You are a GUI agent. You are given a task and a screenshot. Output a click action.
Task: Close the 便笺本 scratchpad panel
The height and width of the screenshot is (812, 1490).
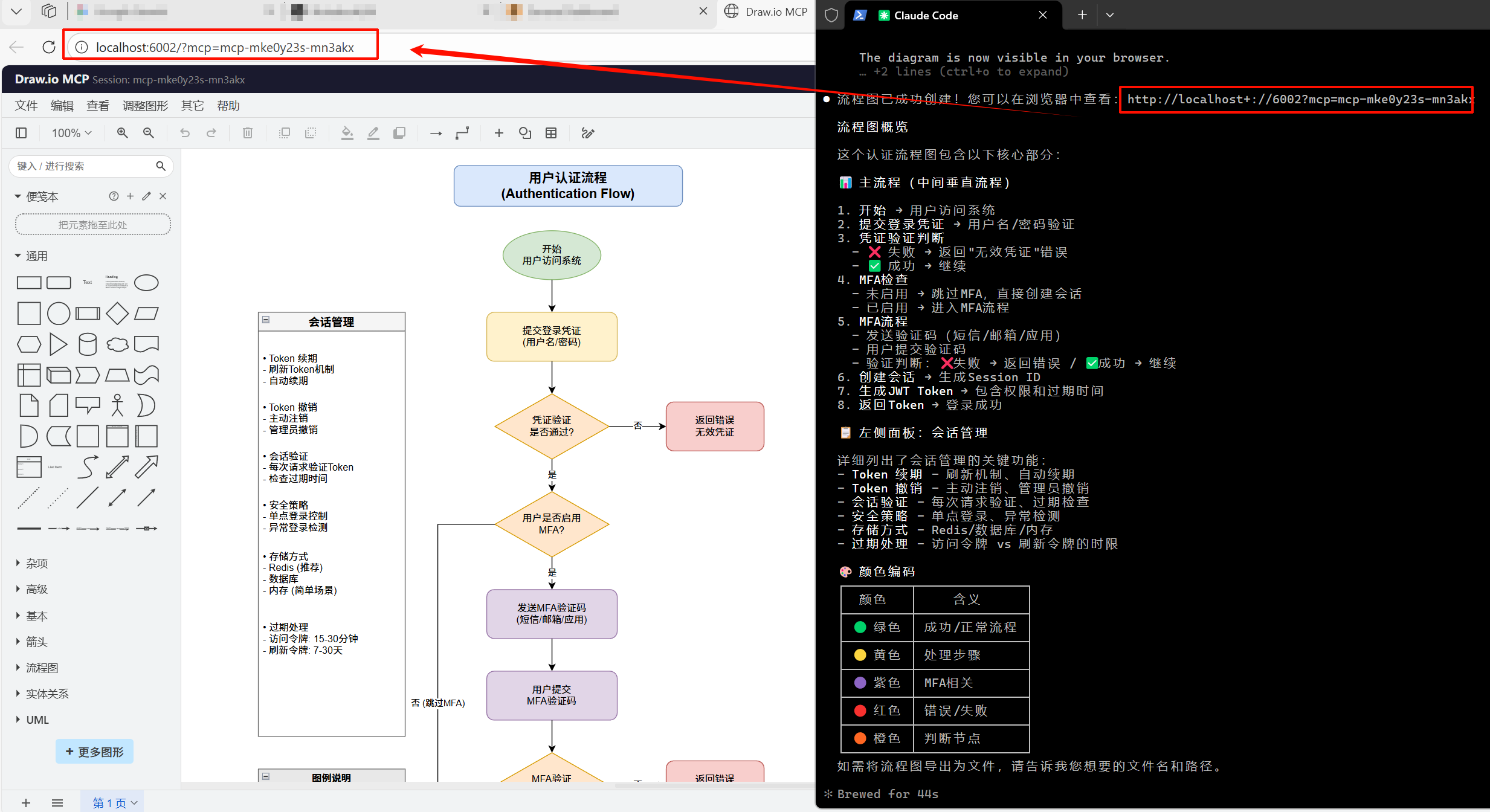tap(162, 196)
